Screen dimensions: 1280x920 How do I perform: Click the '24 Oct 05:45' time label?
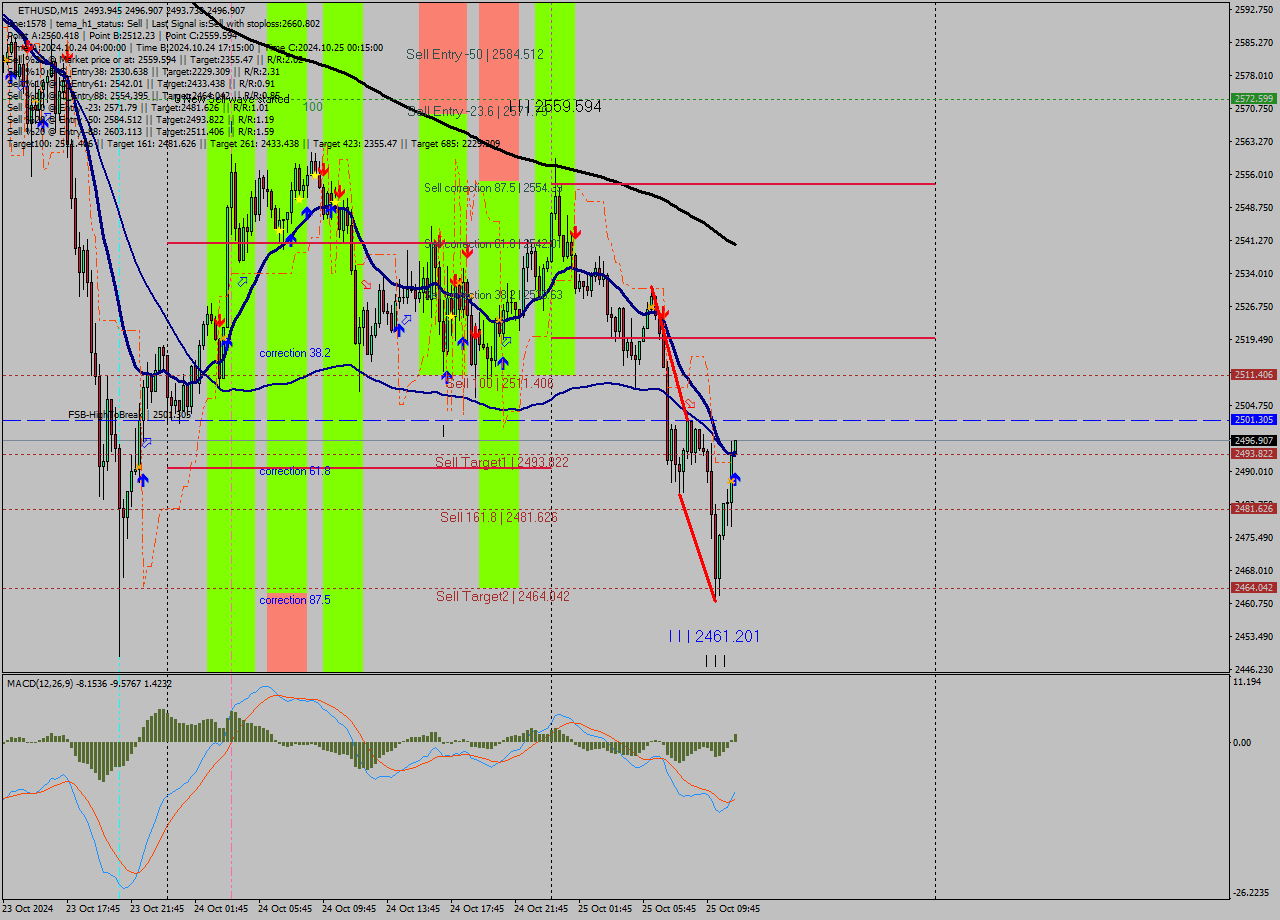tap(285, 909)
